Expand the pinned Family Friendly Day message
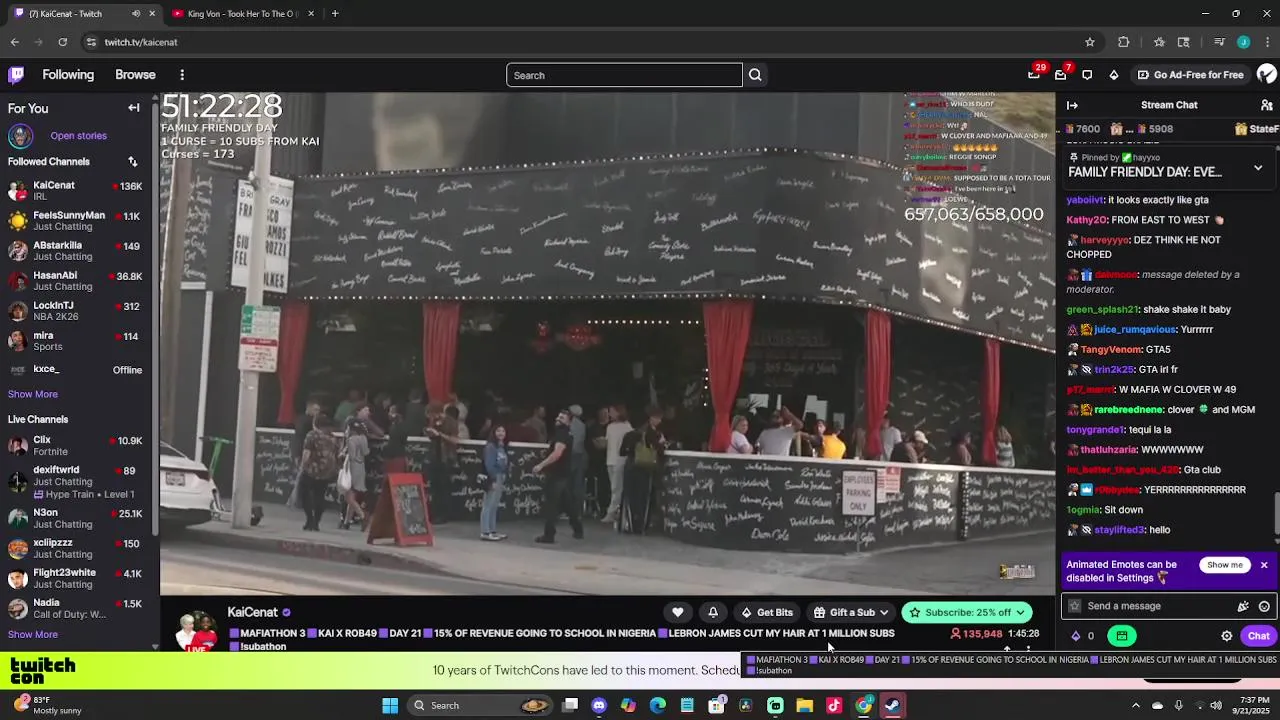Image resolution: width=1280 pixels, height=720 pixels. point(1258,168)
